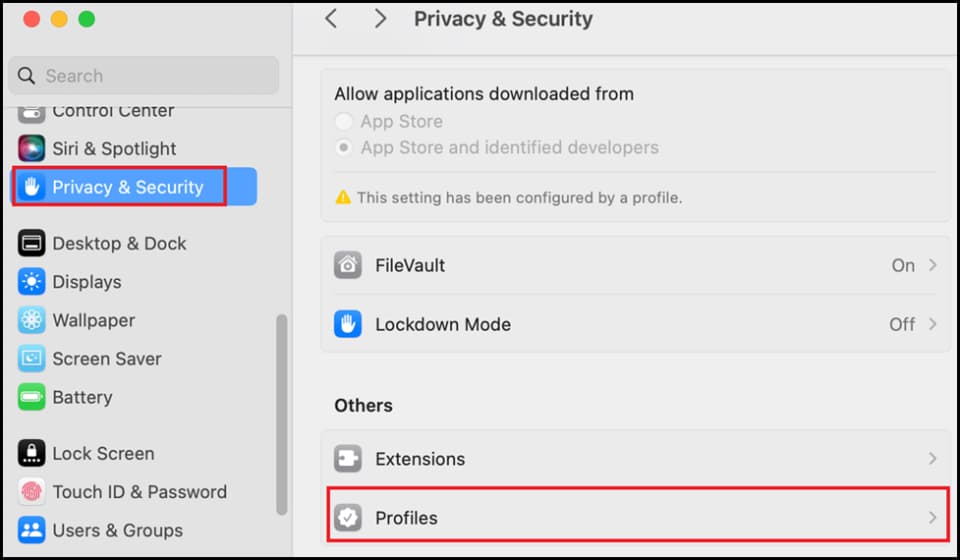Screen dimensions: 960x560
Task: Open the Extensions row chevron
Action: point(932,458)
